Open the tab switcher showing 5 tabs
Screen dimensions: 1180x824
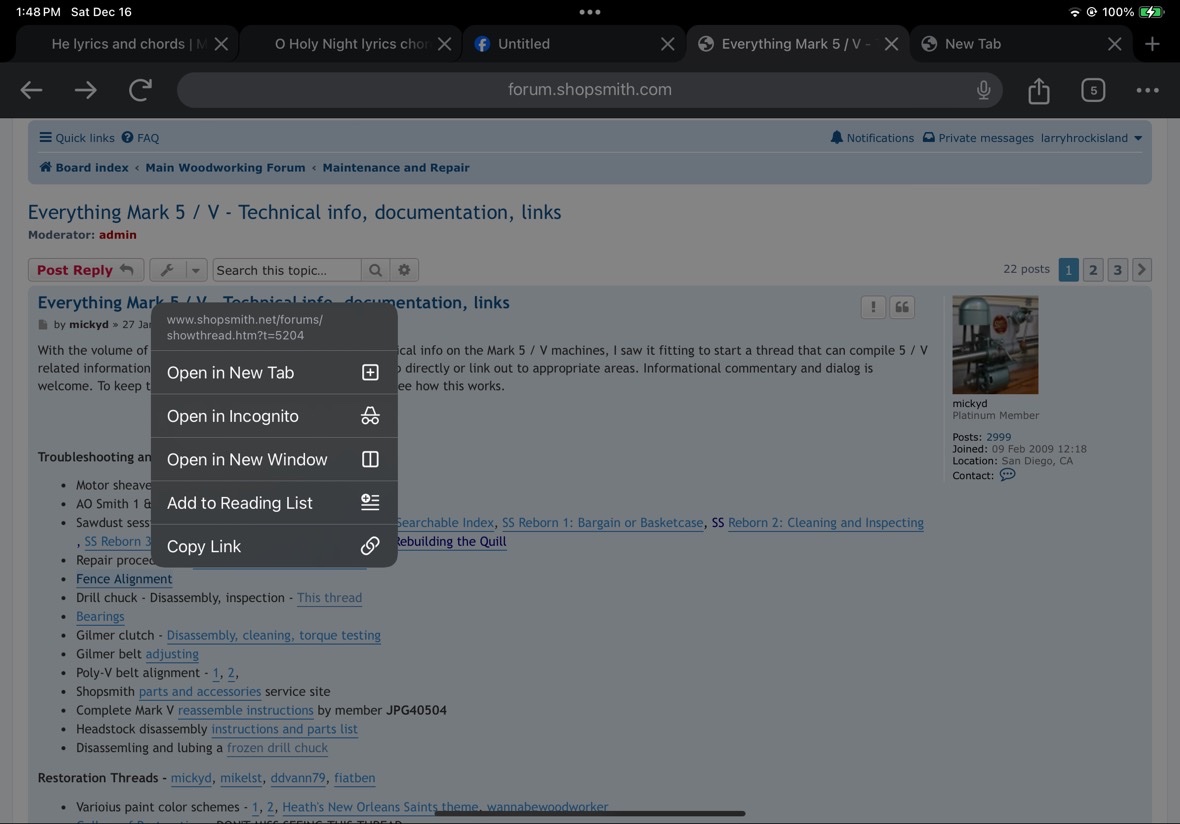point(1093,90)
